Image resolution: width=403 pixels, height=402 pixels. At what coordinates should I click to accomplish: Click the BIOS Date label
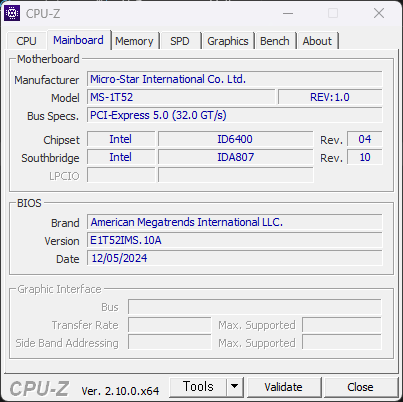(x=68, y=259)
